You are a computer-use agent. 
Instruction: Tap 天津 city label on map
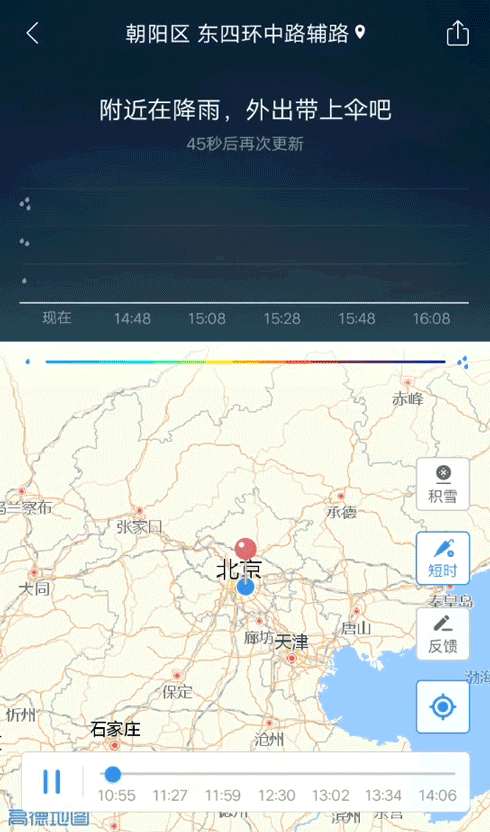(291, 642)
